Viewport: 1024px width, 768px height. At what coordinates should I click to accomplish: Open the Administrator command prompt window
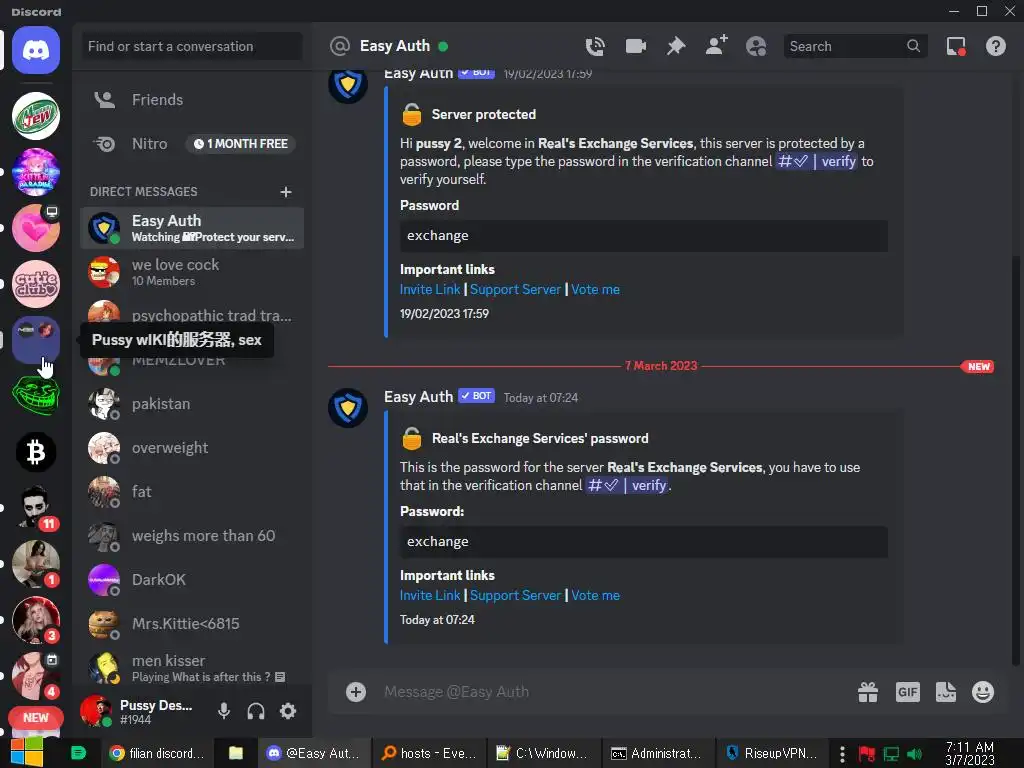[658, 753]
